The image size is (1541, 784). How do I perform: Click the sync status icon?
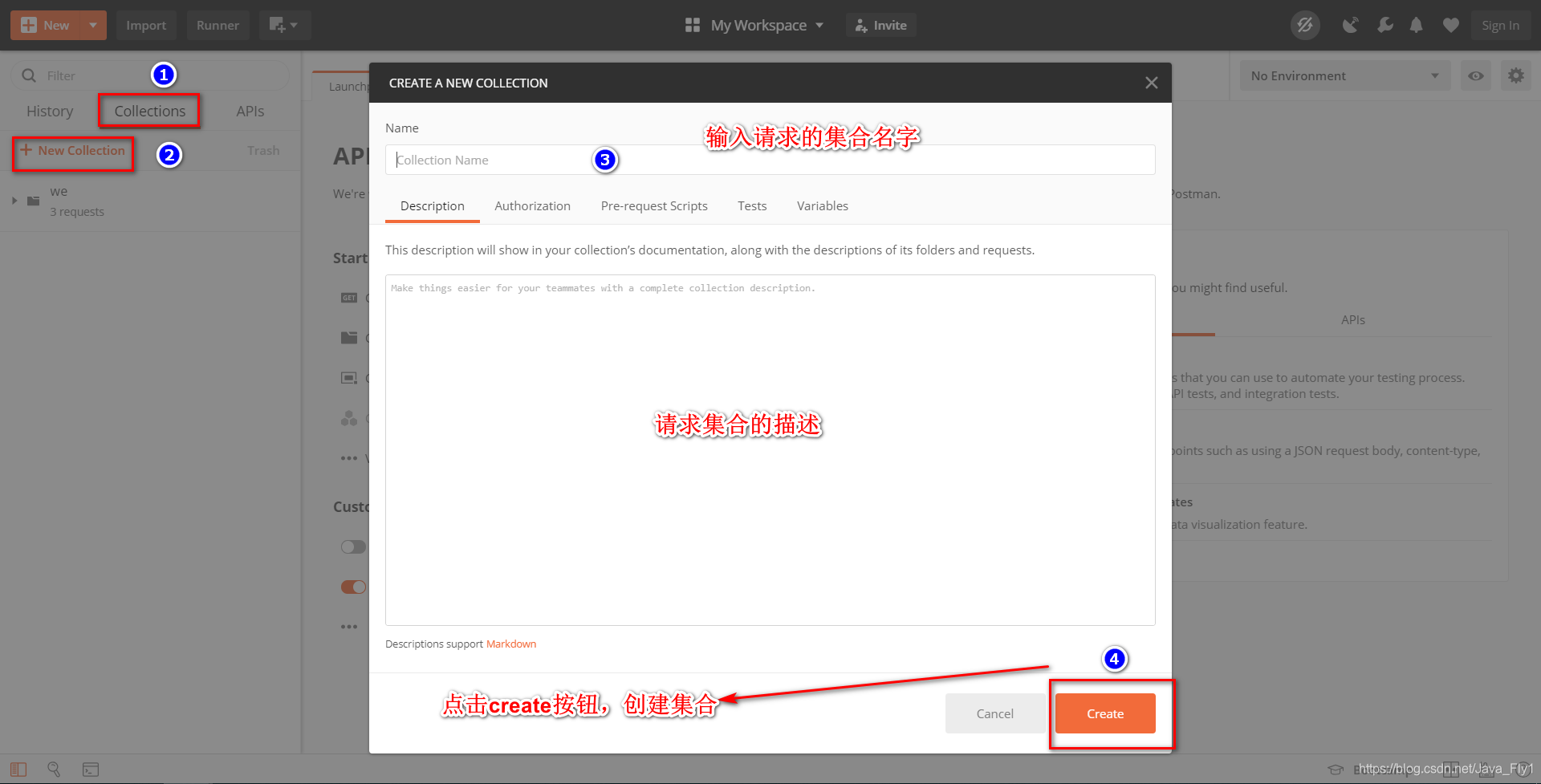[x=1305, y=25]
